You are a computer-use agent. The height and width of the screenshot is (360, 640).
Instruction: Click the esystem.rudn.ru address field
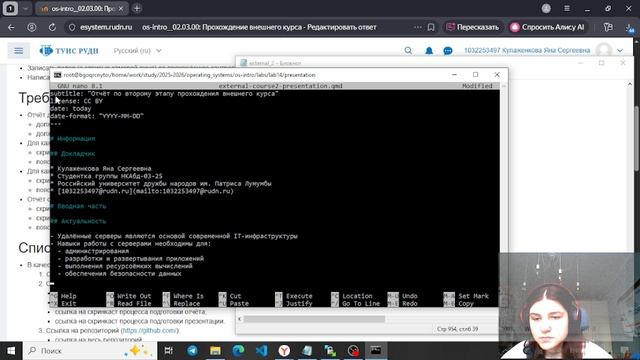click(106, 27)
